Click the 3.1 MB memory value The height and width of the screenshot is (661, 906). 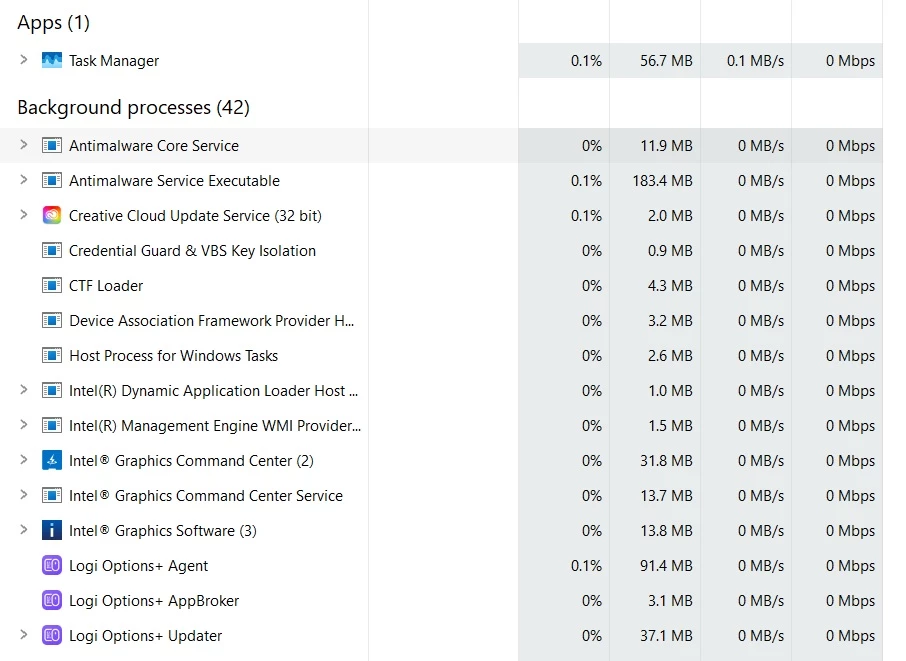(x=670, y=601)
